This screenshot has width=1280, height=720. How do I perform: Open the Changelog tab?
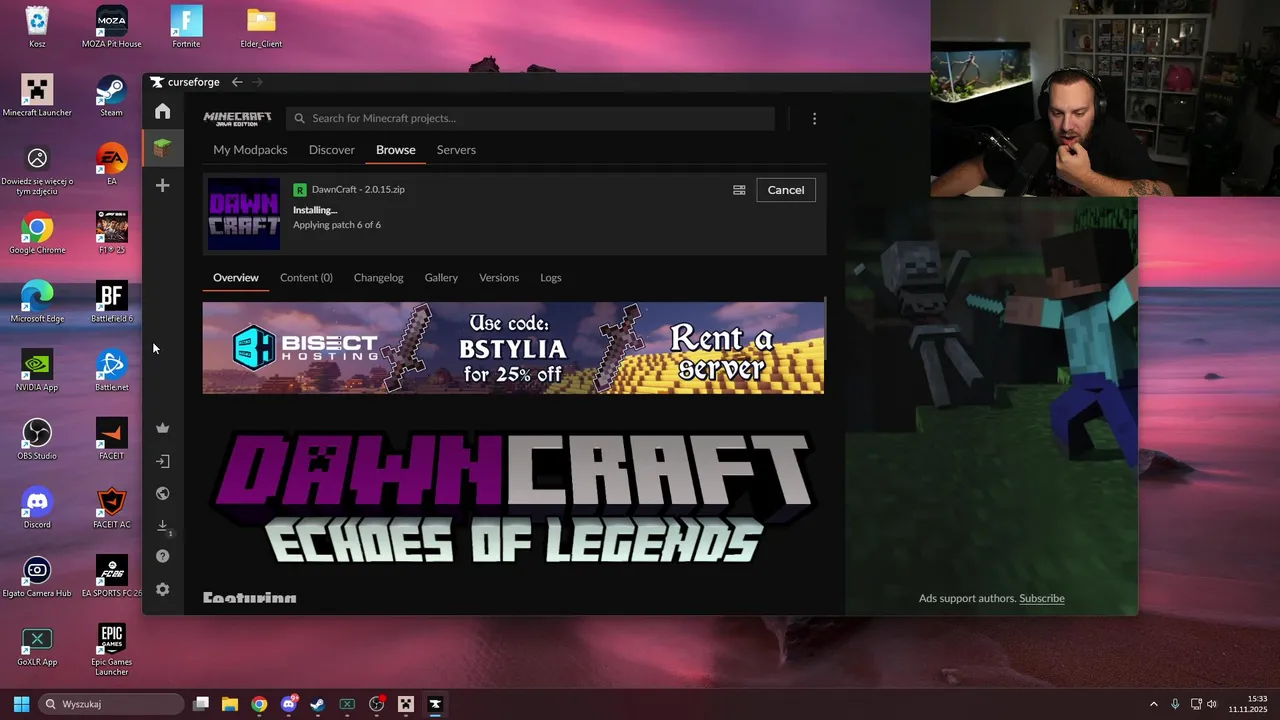(379, 278)
